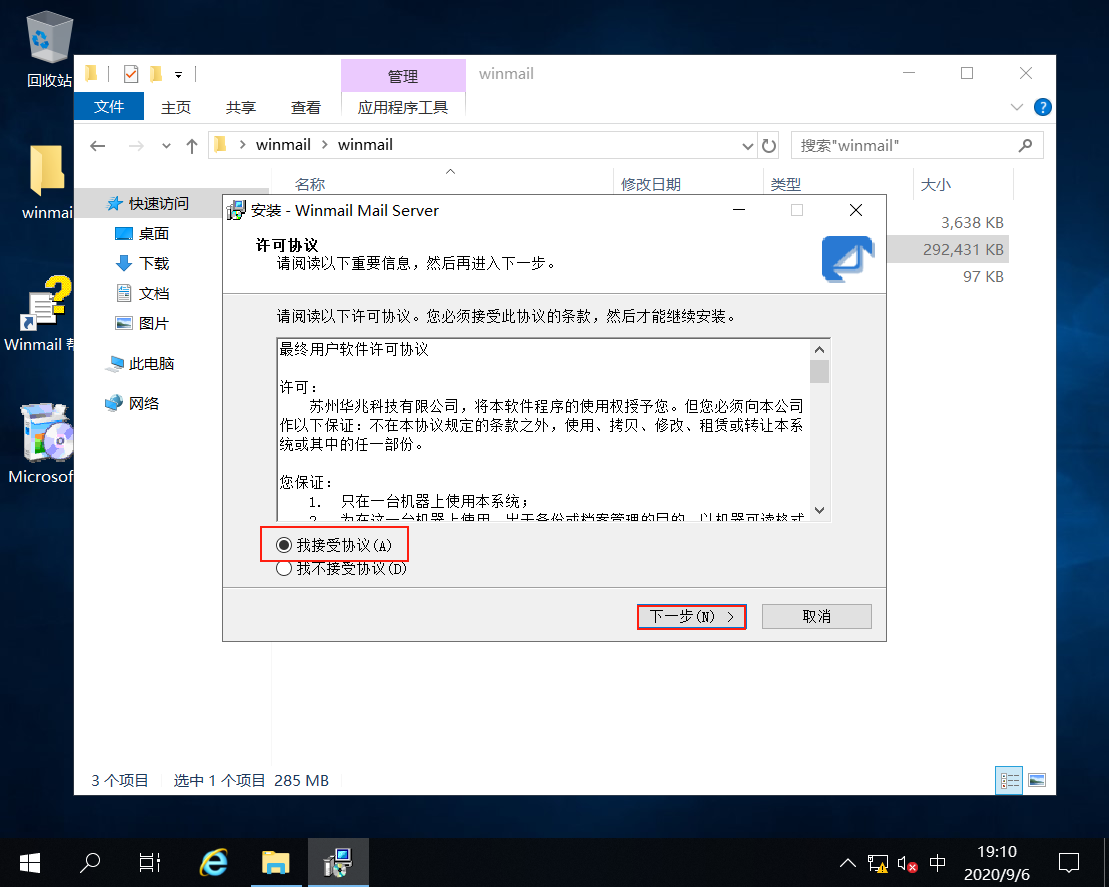This screenshot has height=887, width=1109.
Task: Close the Winmail installer dialog
Action: coord(856,210)
